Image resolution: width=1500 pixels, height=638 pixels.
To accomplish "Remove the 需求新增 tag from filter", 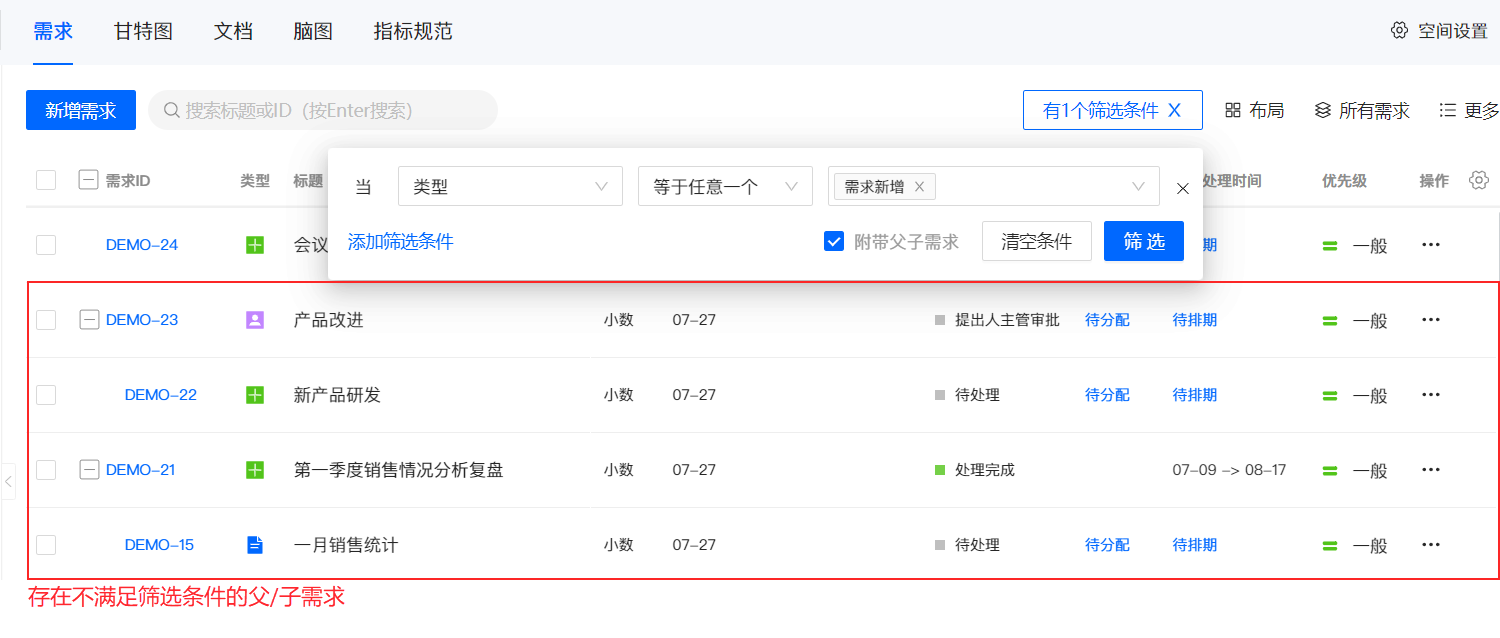I will pyautogui.click(x=919, y=186).
